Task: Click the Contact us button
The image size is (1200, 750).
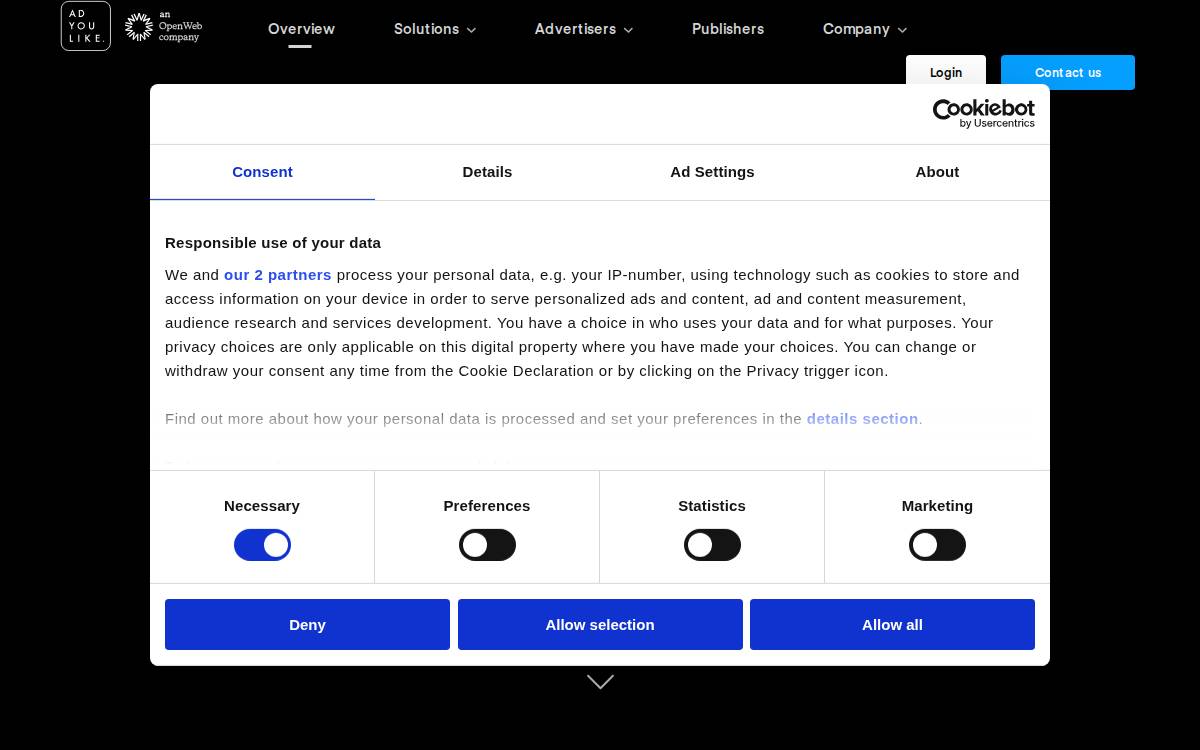Action: 1068,72
